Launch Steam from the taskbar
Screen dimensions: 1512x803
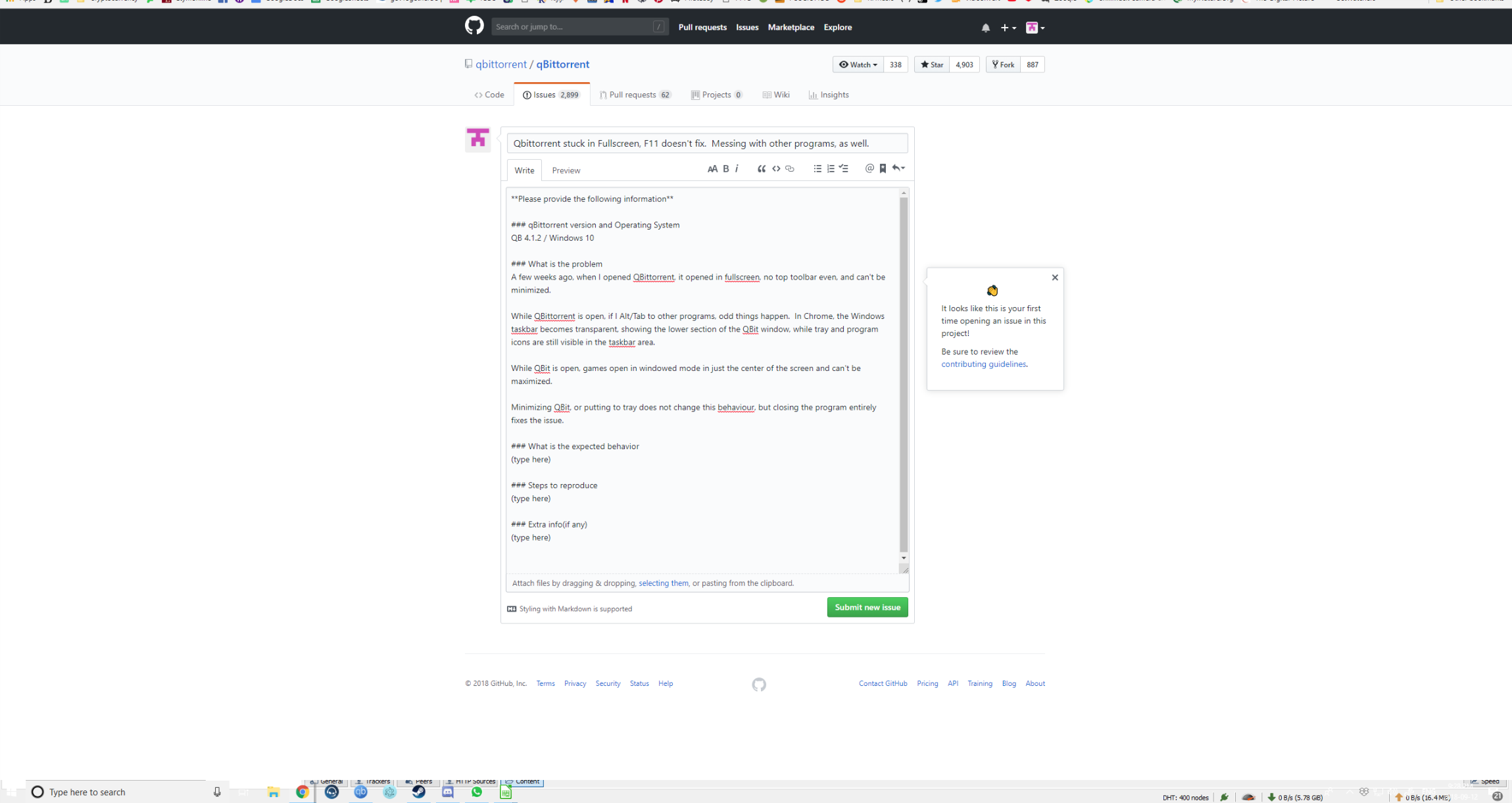419,792
